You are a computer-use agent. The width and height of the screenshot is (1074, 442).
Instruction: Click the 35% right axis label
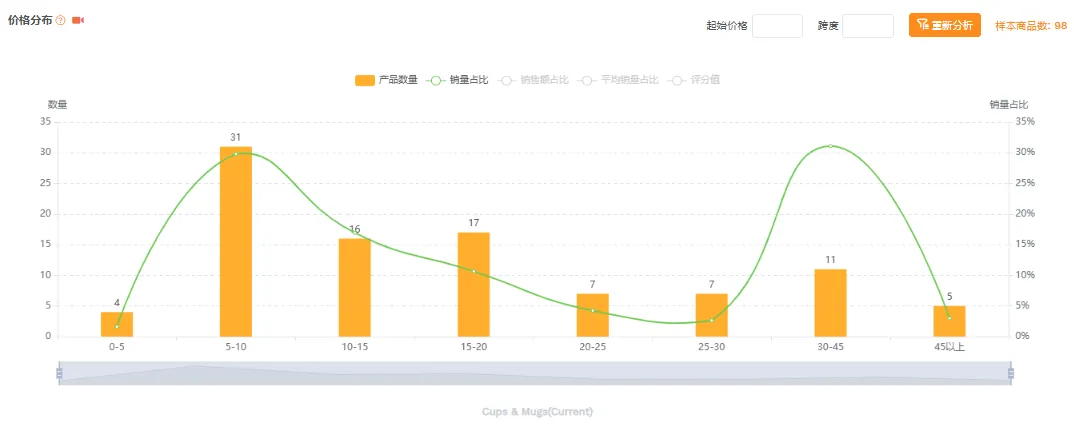pyautogui.click(x=1025, y=121)
